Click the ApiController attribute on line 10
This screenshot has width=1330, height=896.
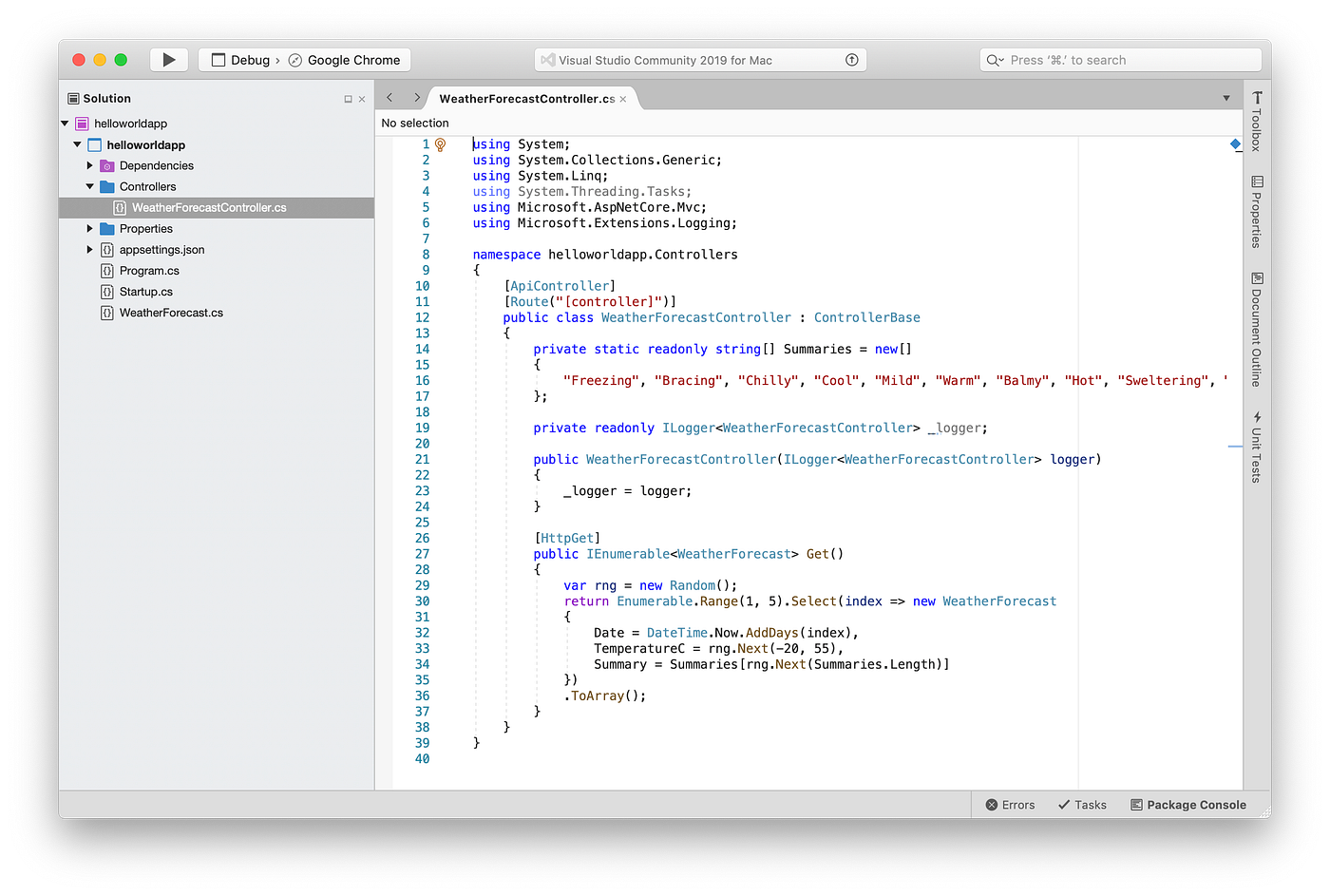pos(560,286)
